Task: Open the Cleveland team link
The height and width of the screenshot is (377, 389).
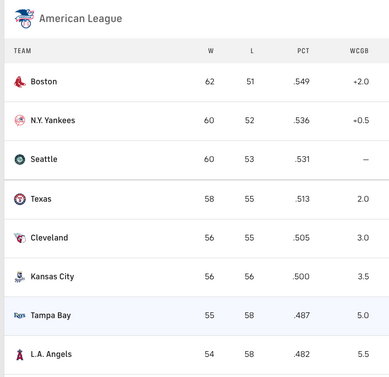Action: click(x=49, y=238)
